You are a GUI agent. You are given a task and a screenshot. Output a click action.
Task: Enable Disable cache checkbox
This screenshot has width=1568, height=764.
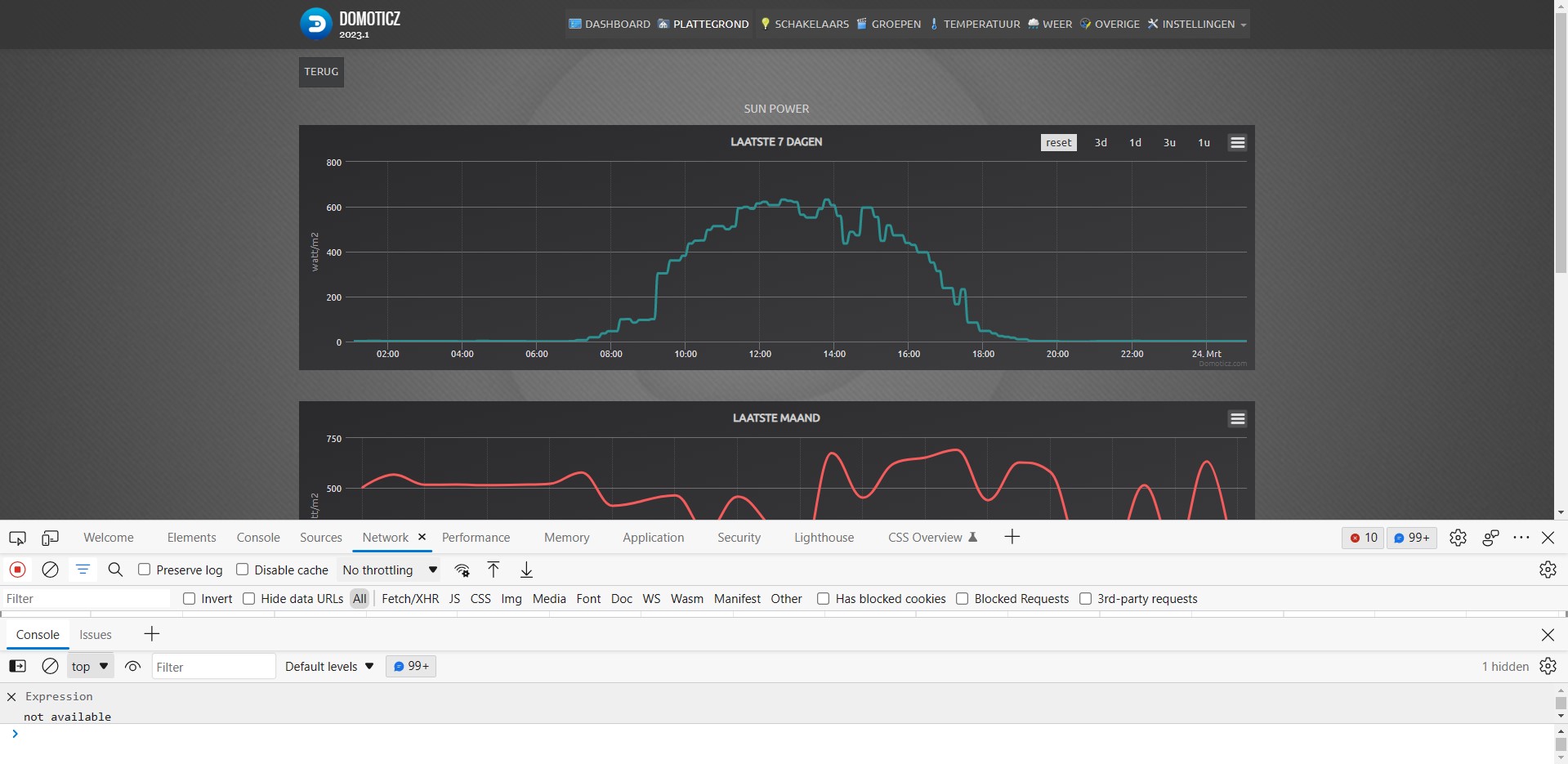click(242, 570)
